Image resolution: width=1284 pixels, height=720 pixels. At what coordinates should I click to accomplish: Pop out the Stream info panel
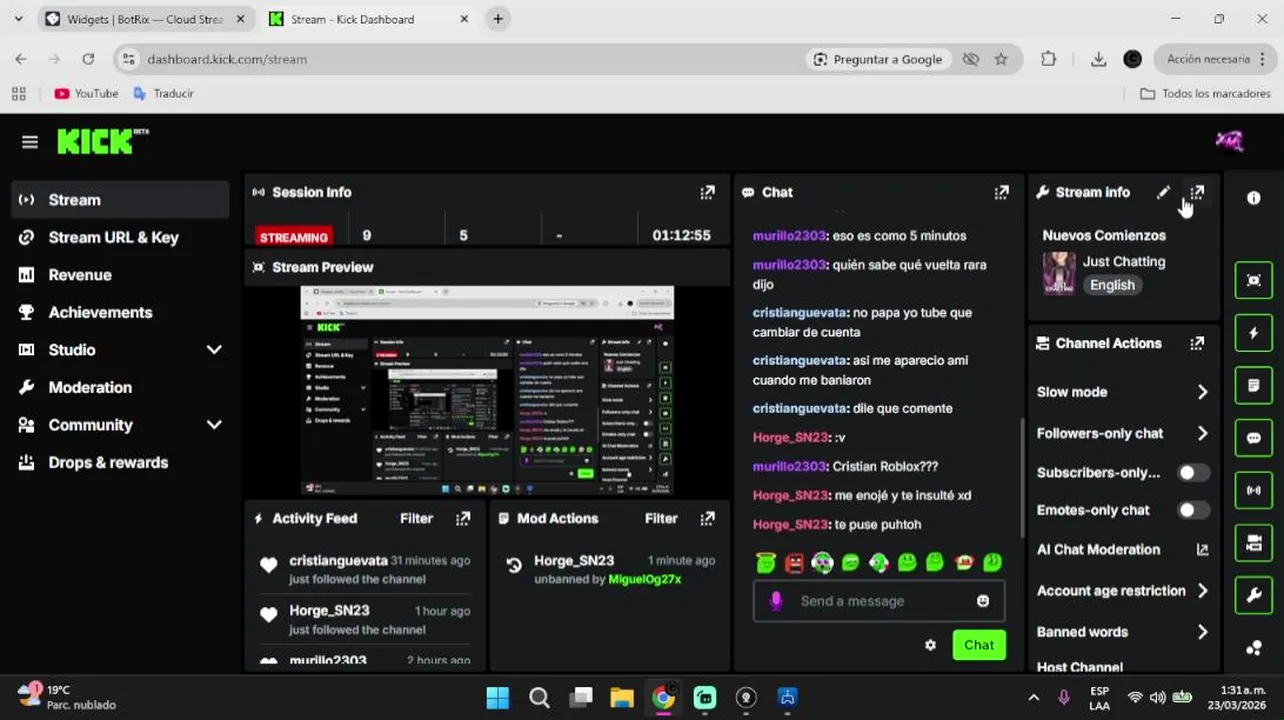click(x=1197, y=192)
